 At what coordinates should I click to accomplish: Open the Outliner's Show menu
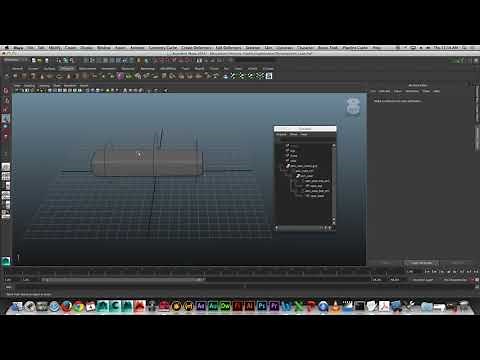[x=294, y=134]
